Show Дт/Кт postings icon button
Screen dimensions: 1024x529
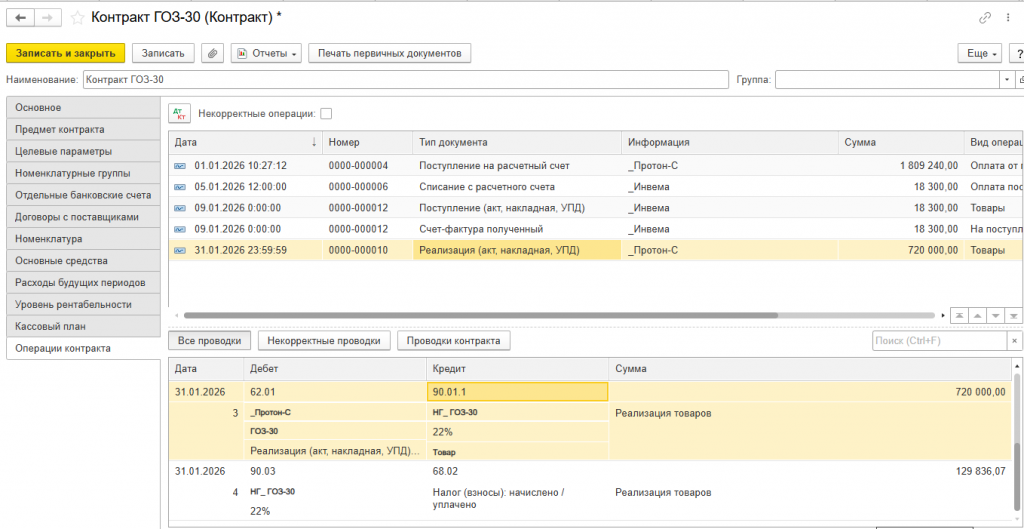pyautogui.click(x=180, y=114)
